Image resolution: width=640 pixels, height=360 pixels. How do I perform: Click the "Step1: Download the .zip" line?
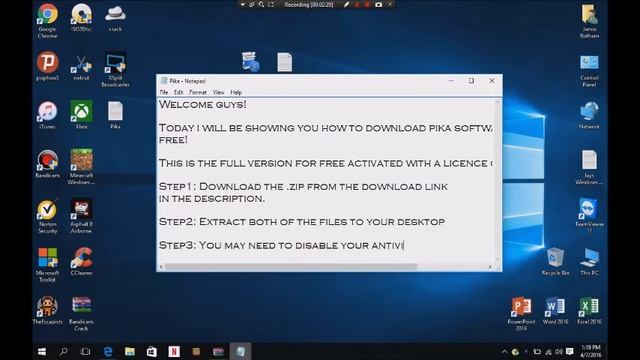(x=303, y=187)
